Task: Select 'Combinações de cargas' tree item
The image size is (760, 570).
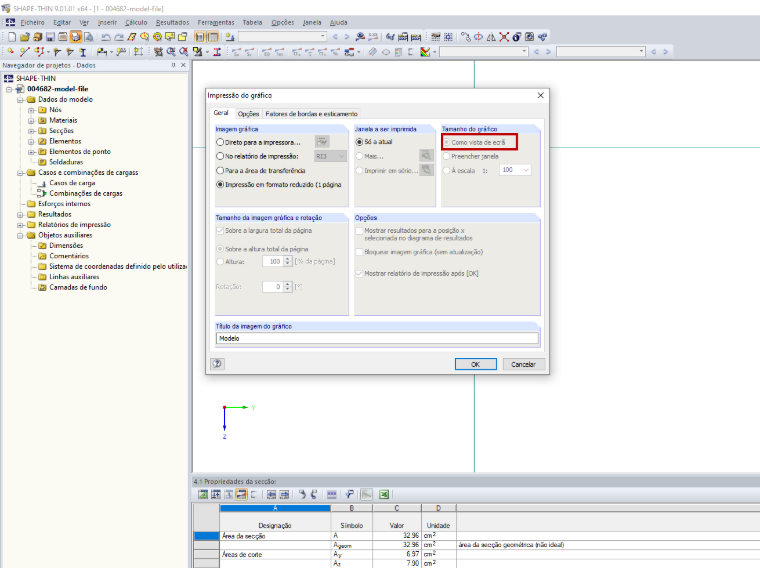Action: click(86, 193)
